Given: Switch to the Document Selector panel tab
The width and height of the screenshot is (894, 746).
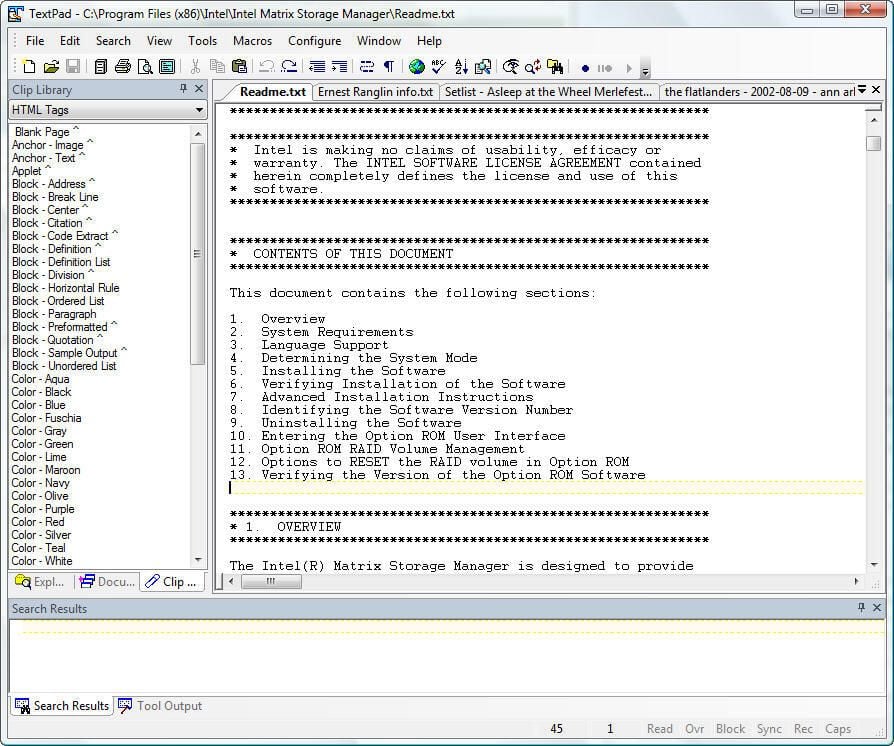Looking at the screenshot, I should coord(107,582).
